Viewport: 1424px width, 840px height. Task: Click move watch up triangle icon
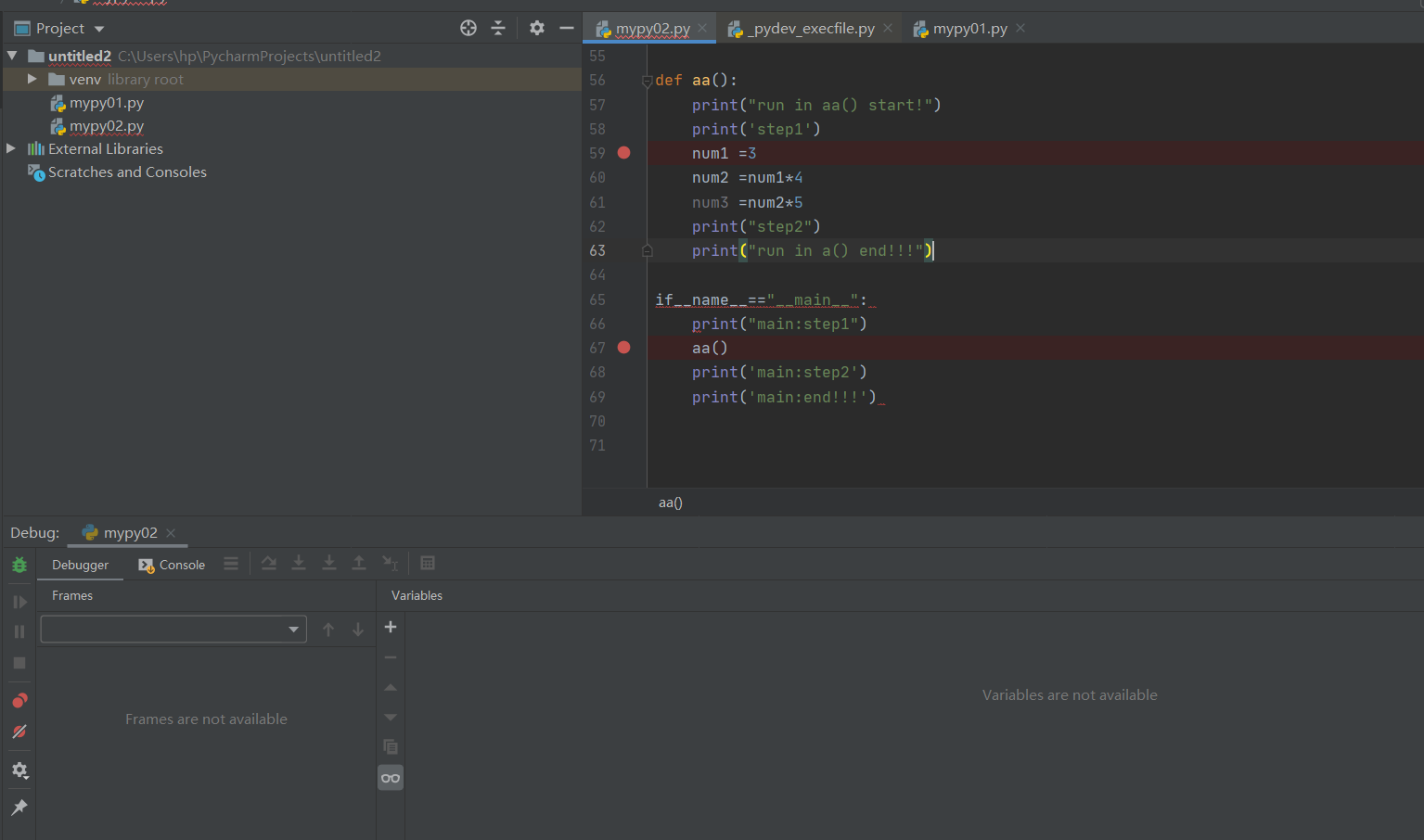(x=391, y=687)
